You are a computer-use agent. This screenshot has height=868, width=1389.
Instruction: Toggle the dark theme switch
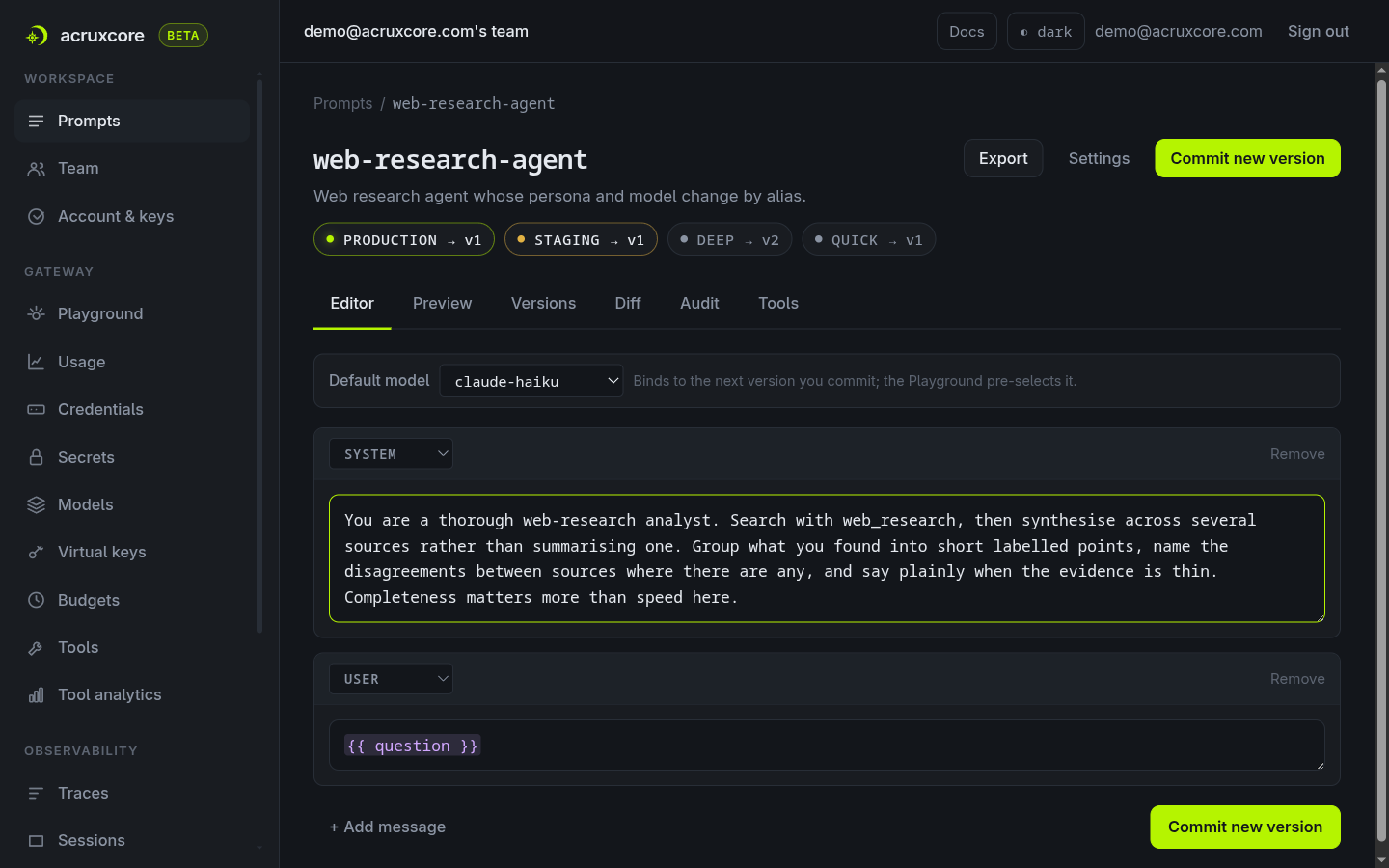point(1046,31)
